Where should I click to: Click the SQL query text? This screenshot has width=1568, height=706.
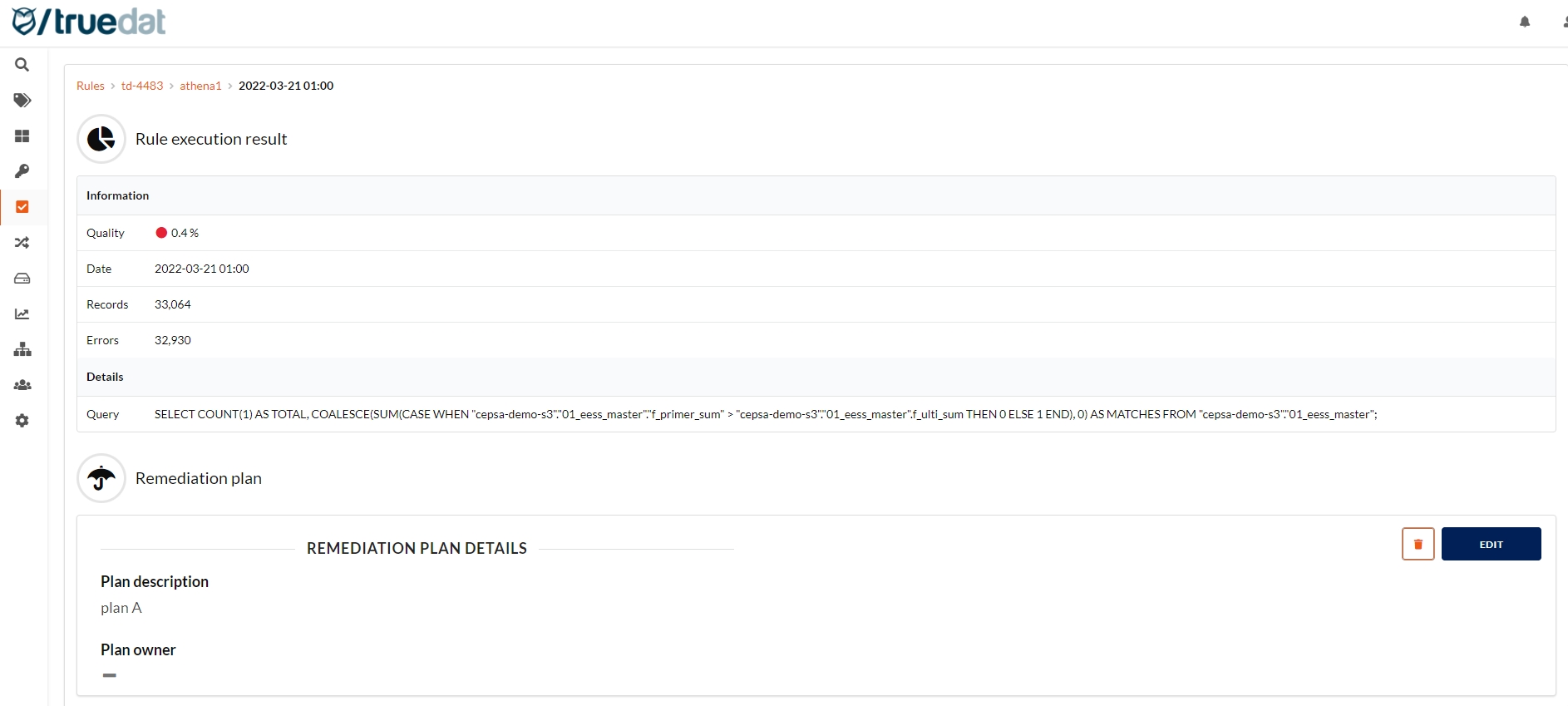(x=765, y=414)
